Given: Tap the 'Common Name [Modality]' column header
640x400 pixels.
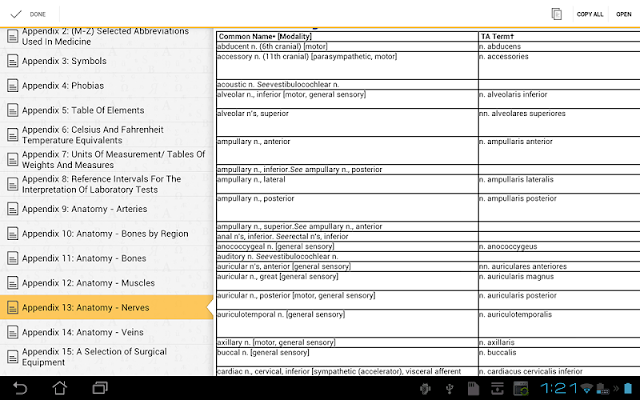Looking at the screenshot, I should 347,36.
